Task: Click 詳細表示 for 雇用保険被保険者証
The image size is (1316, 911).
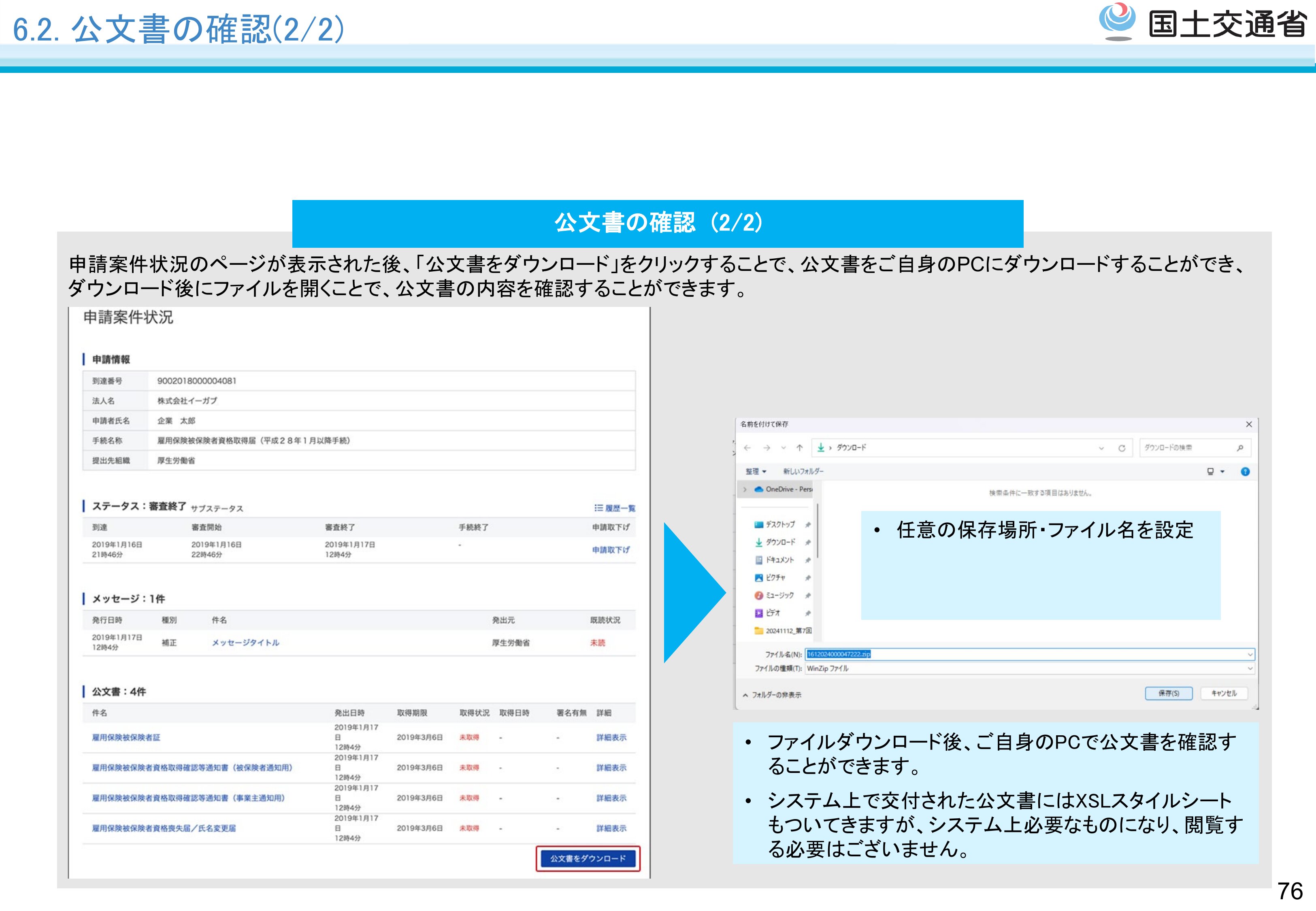Action: (611, 737)
